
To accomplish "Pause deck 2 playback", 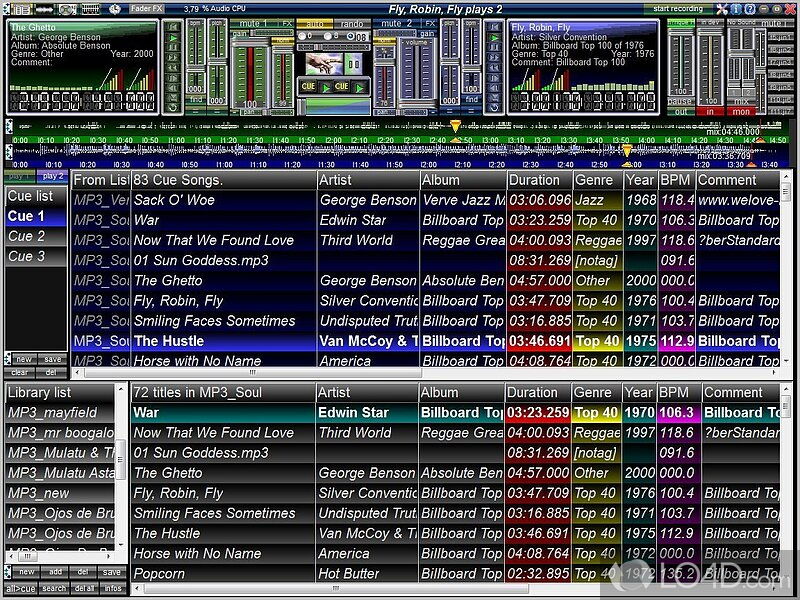I will pos(494,47).
